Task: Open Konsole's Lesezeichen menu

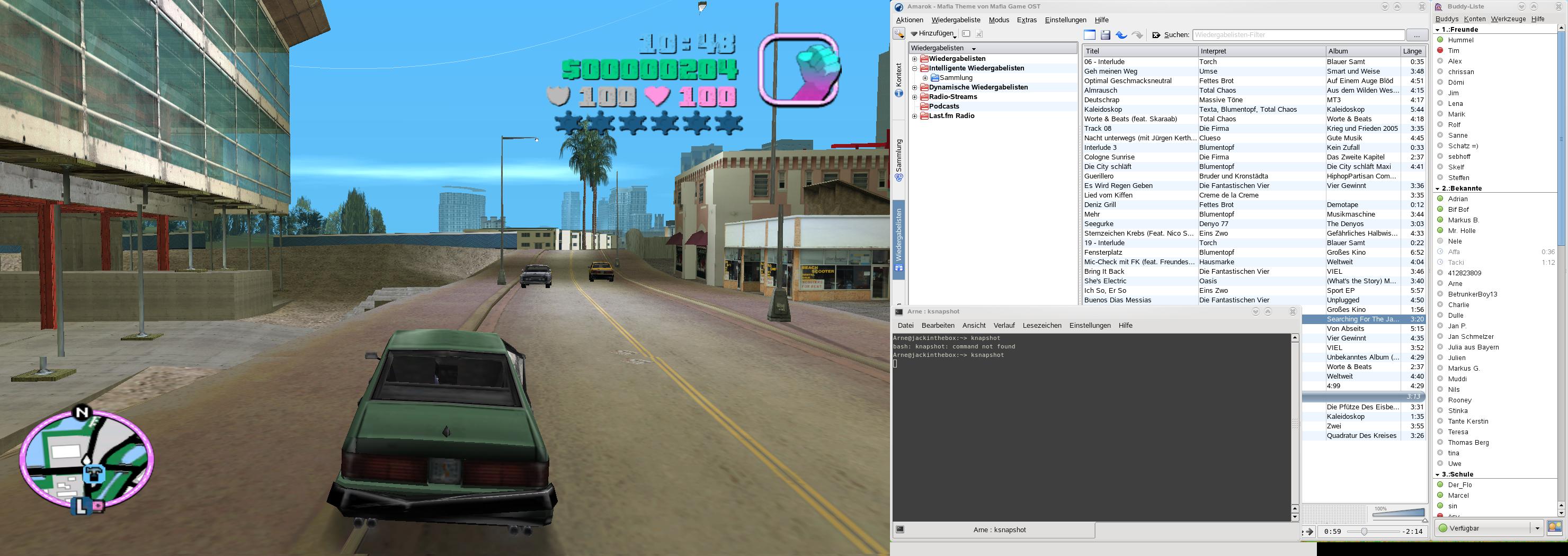Action: point(1042,326)
